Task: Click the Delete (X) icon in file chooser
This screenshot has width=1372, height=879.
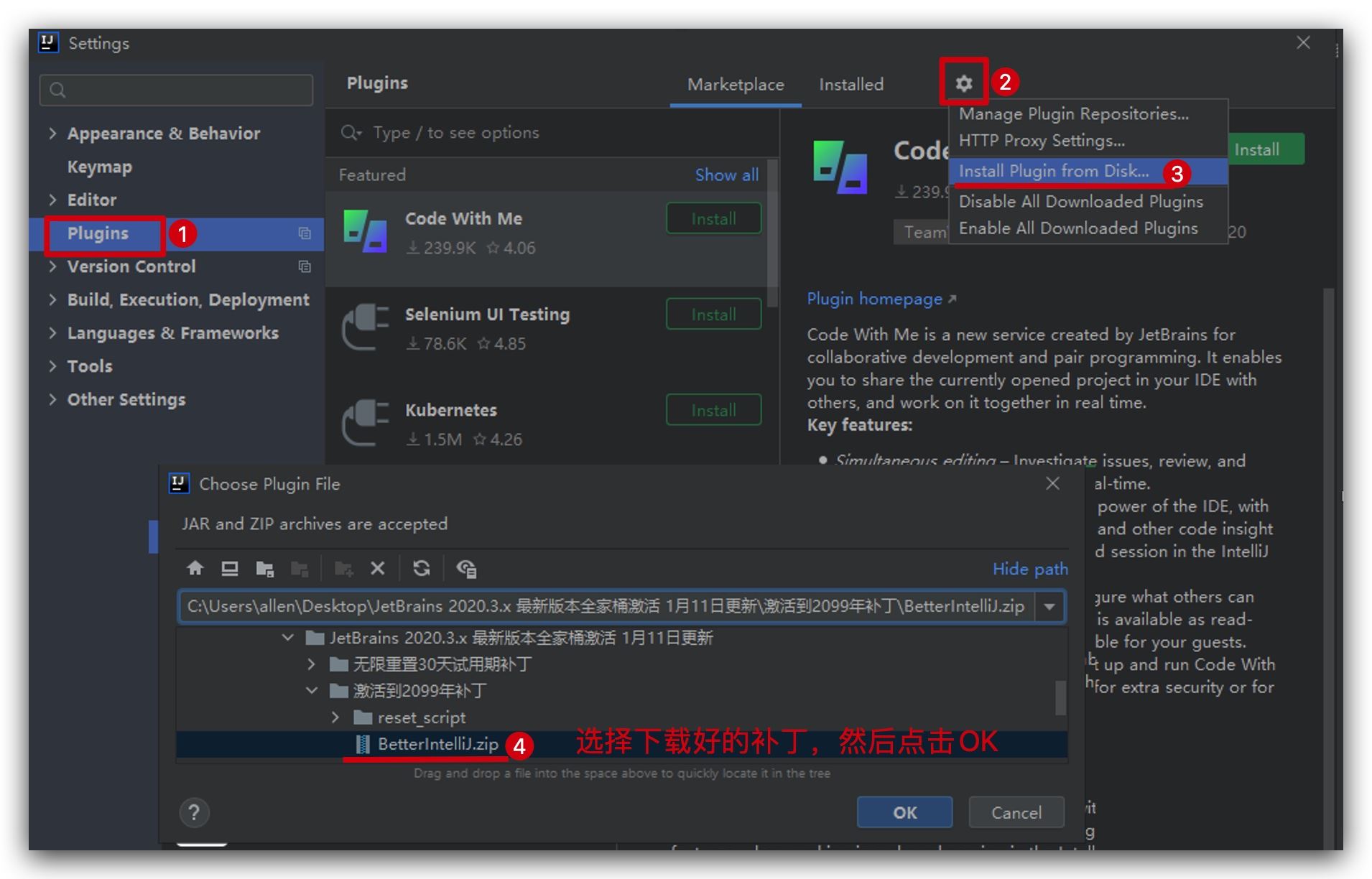Action: point(378,569)
